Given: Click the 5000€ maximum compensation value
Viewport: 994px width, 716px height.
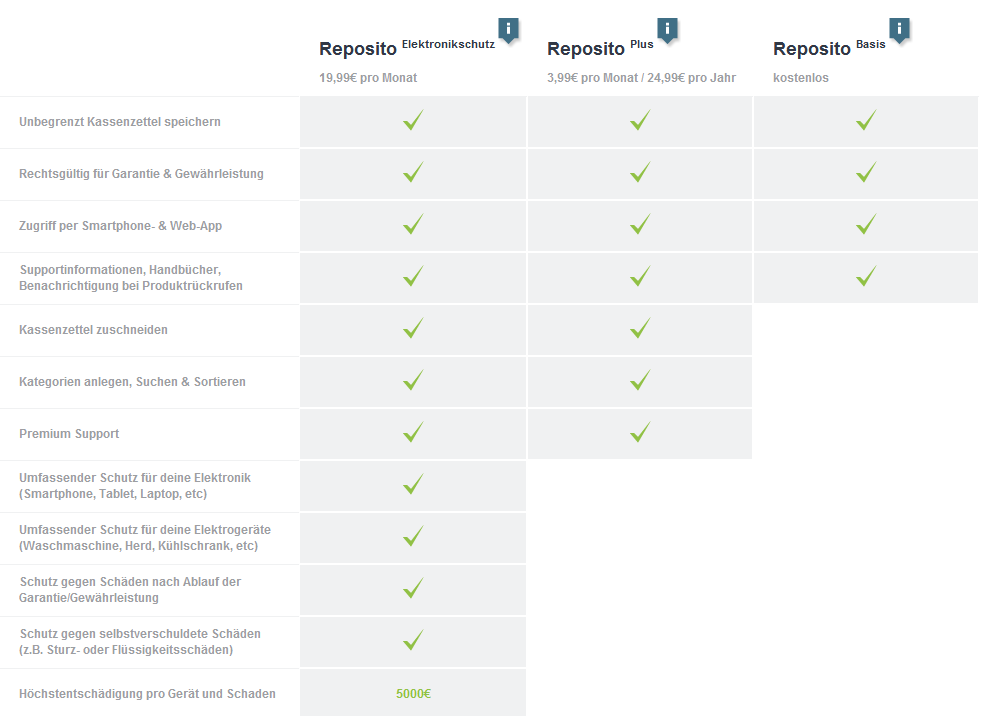Looking at the screenshot, I should point(413,694).
